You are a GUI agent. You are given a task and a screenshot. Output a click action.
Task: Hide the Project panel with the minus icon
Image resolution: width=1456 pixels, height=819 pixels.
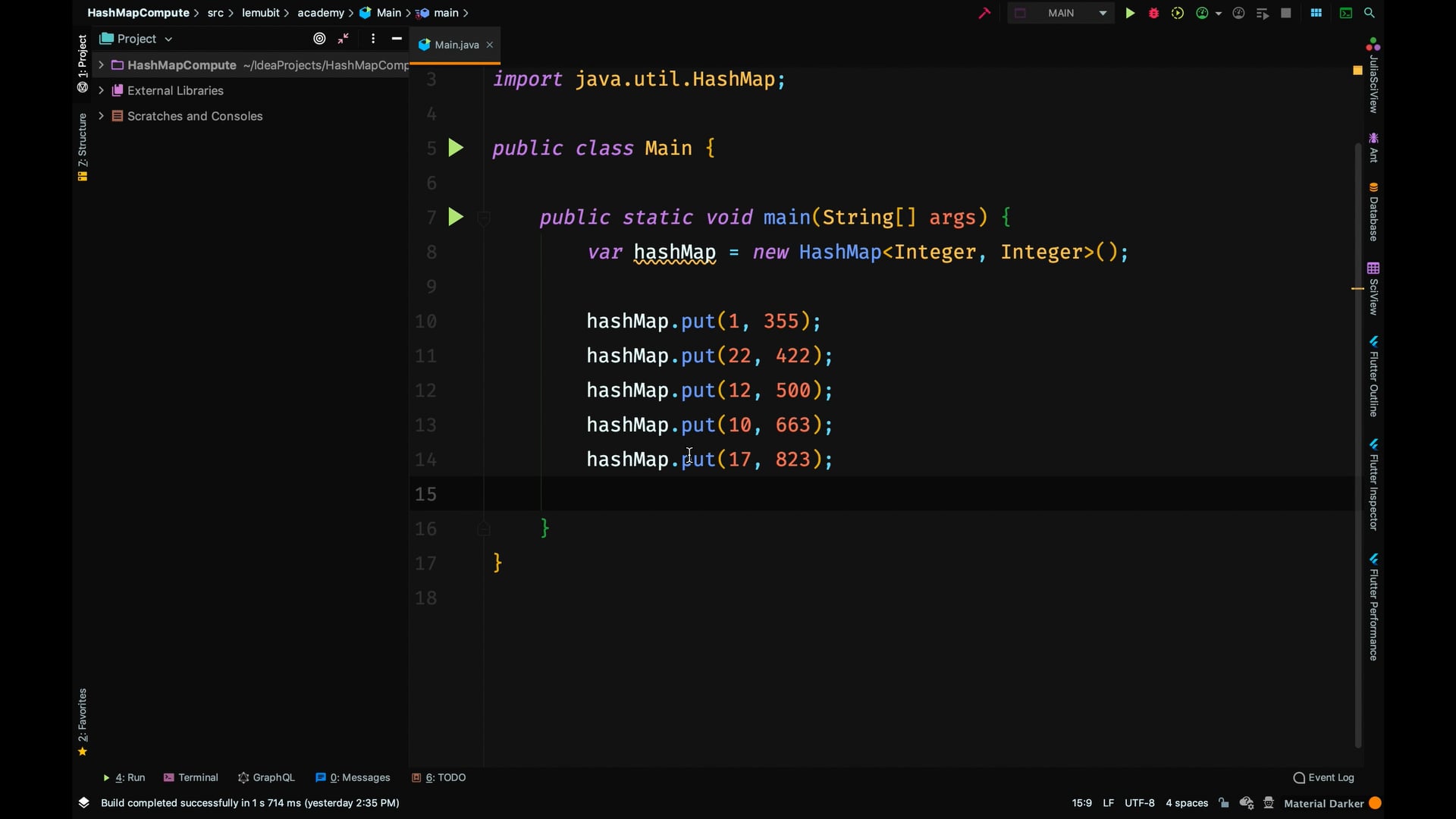397,39
